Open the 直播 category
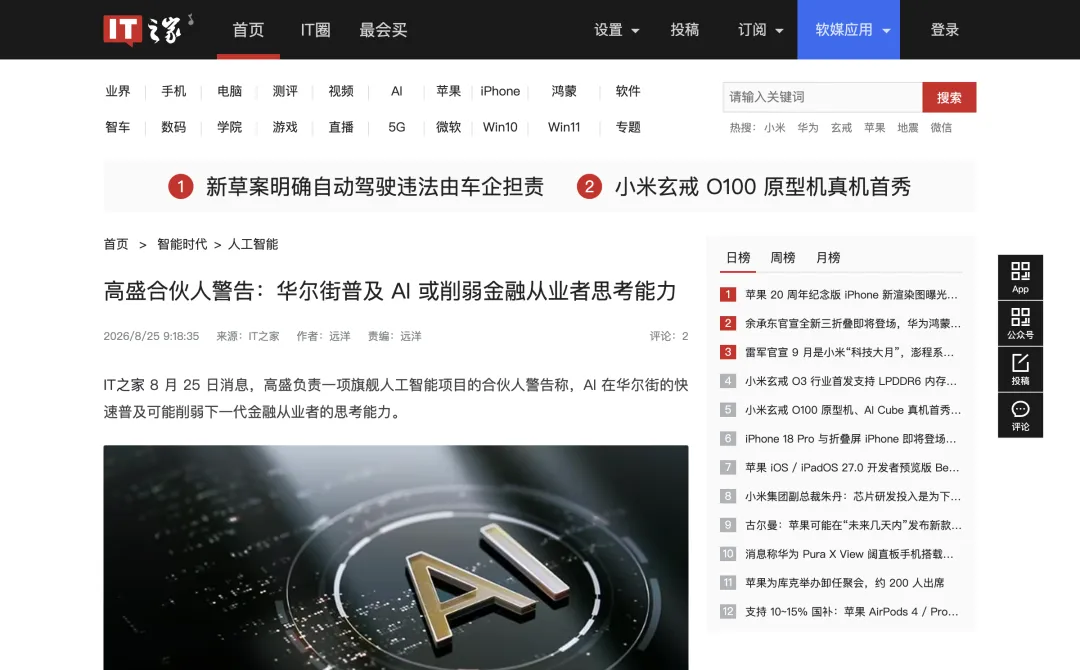This screenshot has height=670, width=1080. [341, 127]
